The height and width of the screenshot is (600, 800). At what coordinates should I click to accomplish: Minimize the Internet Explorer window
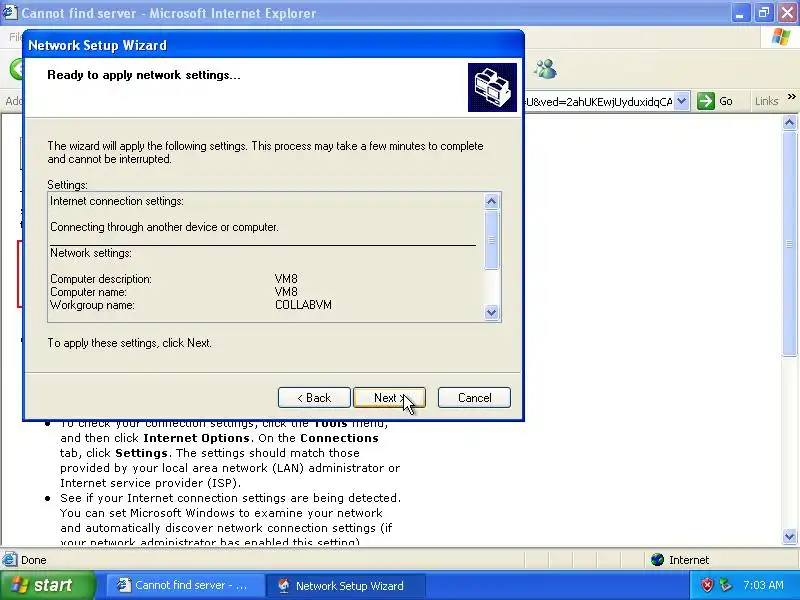(x=740, y=13)
